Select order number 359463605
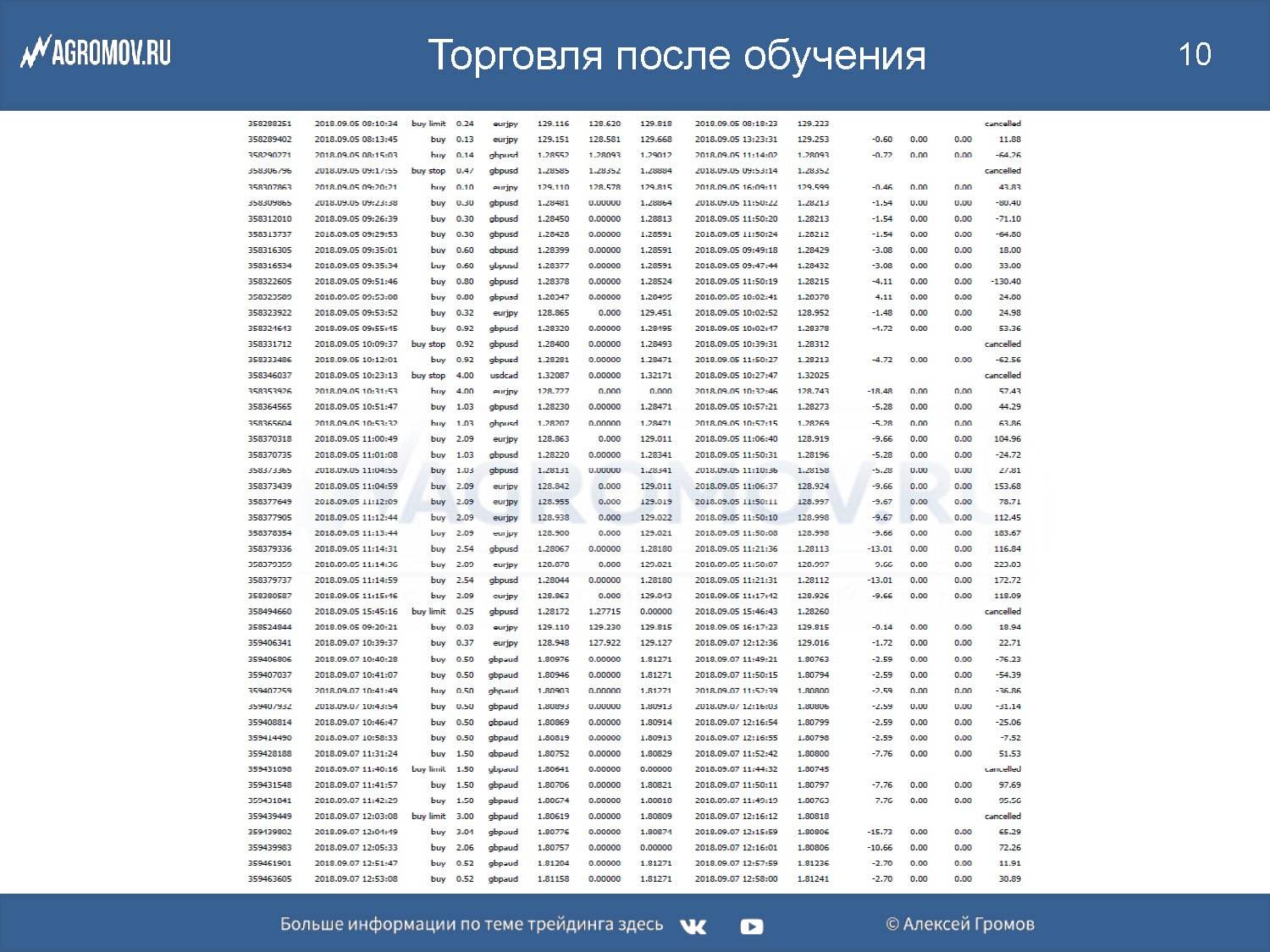 coord(269,879)
